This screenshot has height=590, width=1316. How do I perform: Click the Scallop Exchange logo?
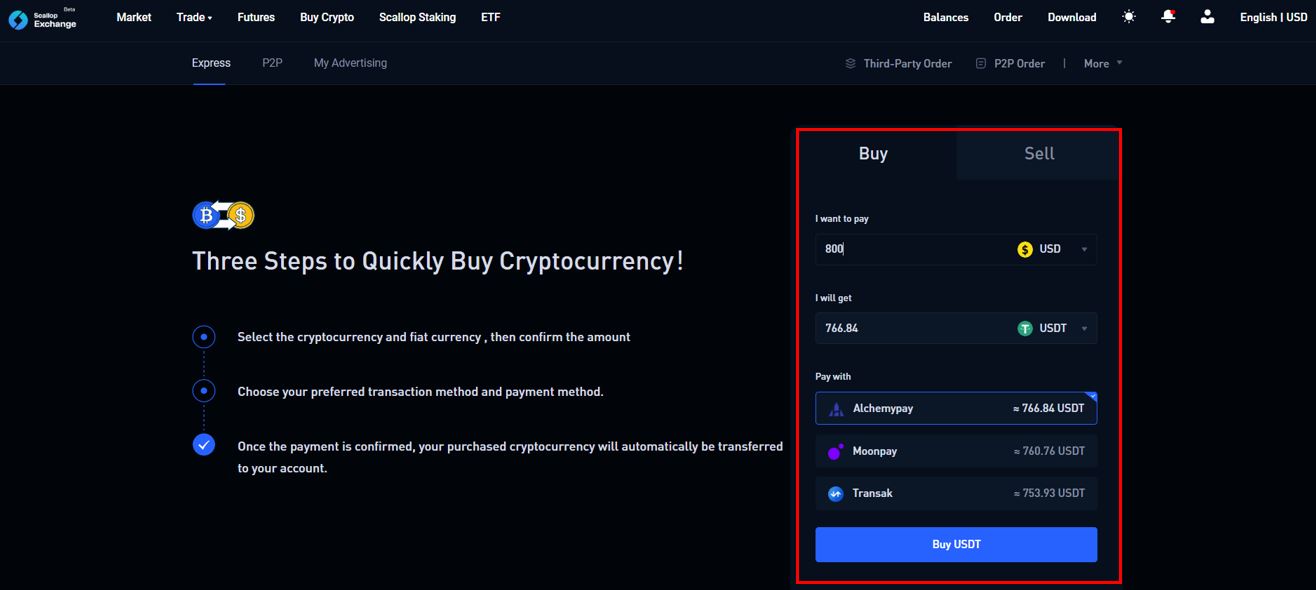[42, 18]
